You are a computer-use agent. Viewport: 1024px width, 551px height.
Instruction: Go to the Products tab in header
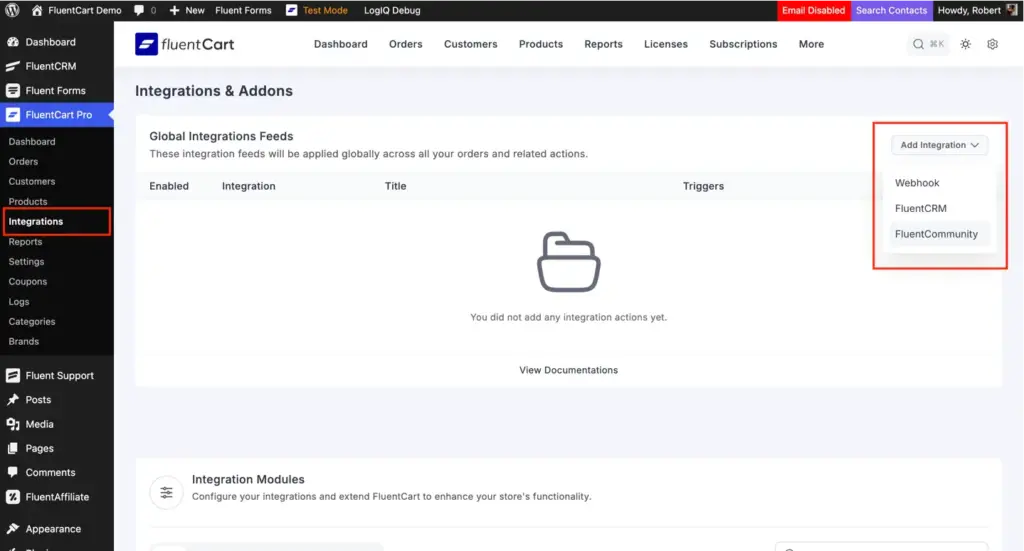point(541,44)
